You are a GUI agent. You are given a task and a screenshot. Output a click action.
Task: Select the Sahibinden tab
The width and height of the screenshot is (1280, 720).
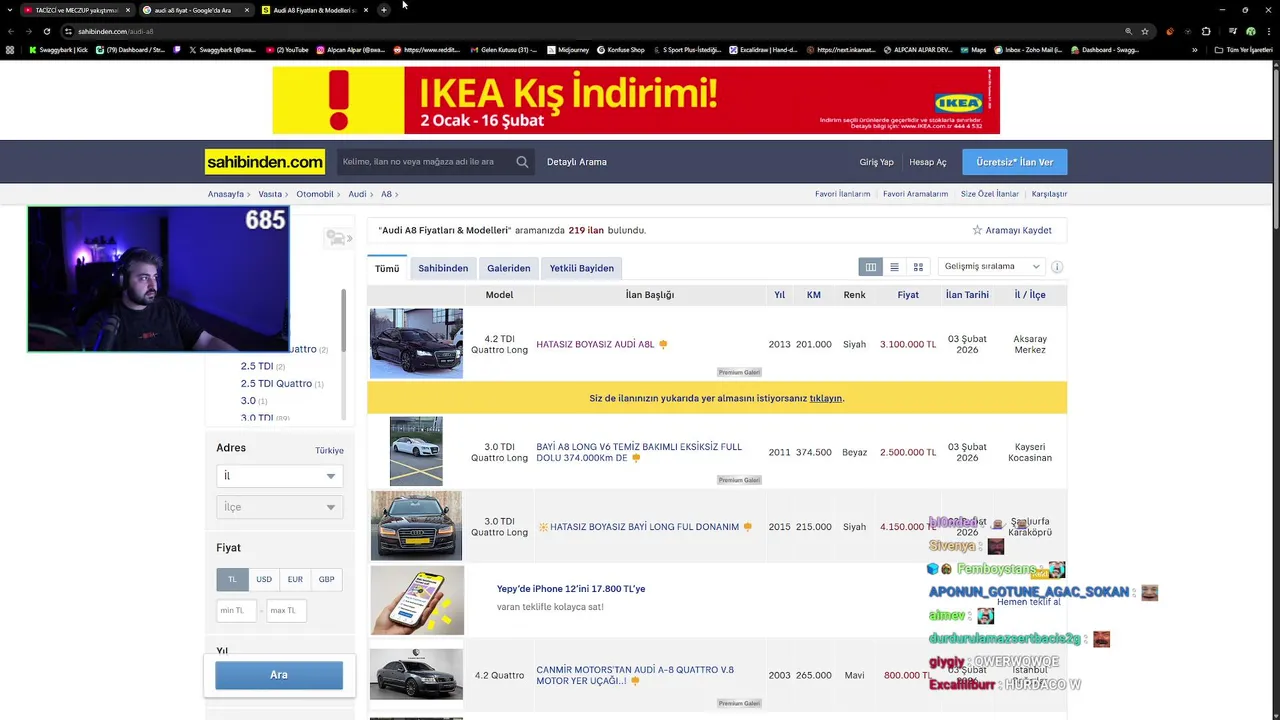click(443, 268)
